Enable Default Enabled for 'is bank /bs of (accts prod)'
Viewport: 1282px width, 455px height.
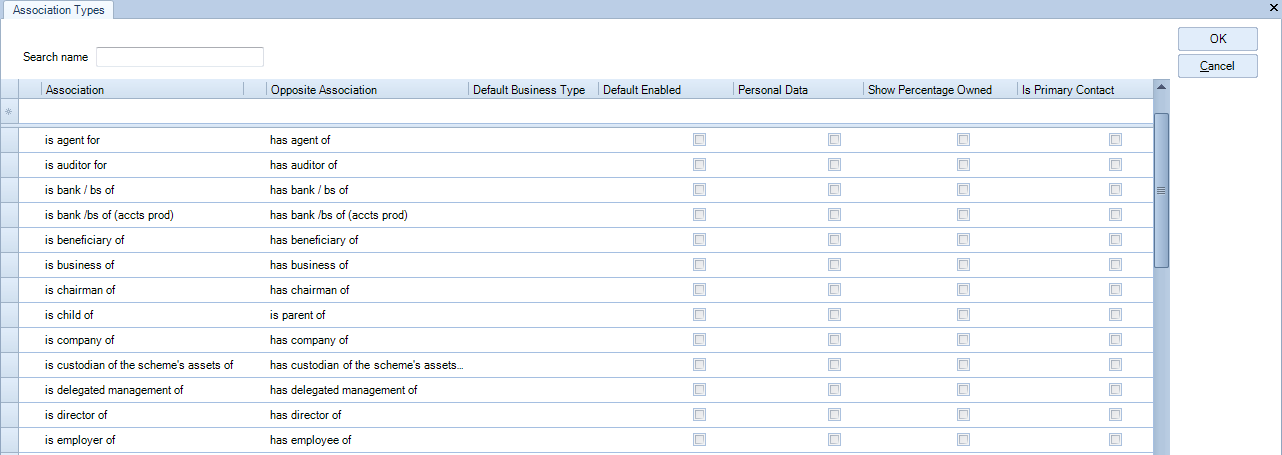pyautogui.click(x=699, y=215)
